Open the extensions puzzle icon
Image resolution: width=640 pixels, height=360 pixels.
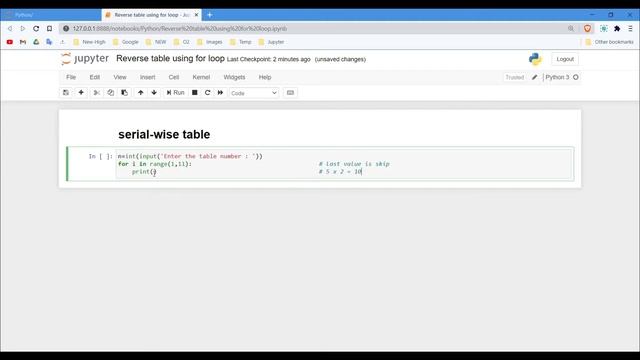pos(617,29)
